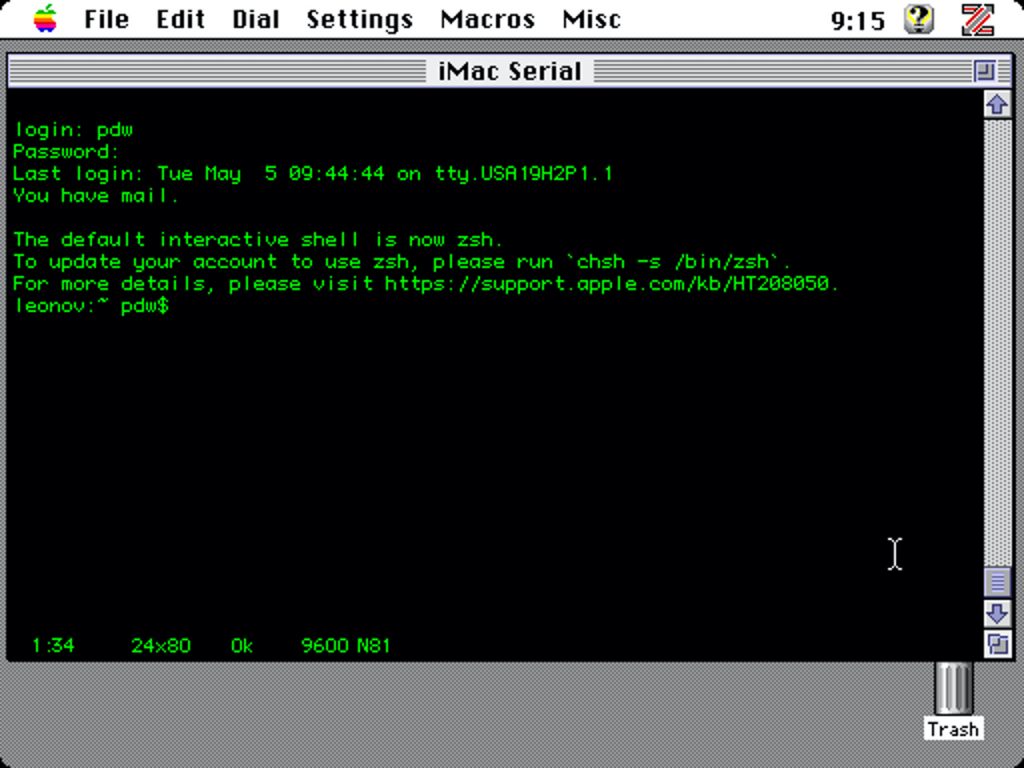The height and width of the screenshot is (768, 1024).
Task: Click the 'chsh -s /bin/zsh' command text
Action: point(673,262)
